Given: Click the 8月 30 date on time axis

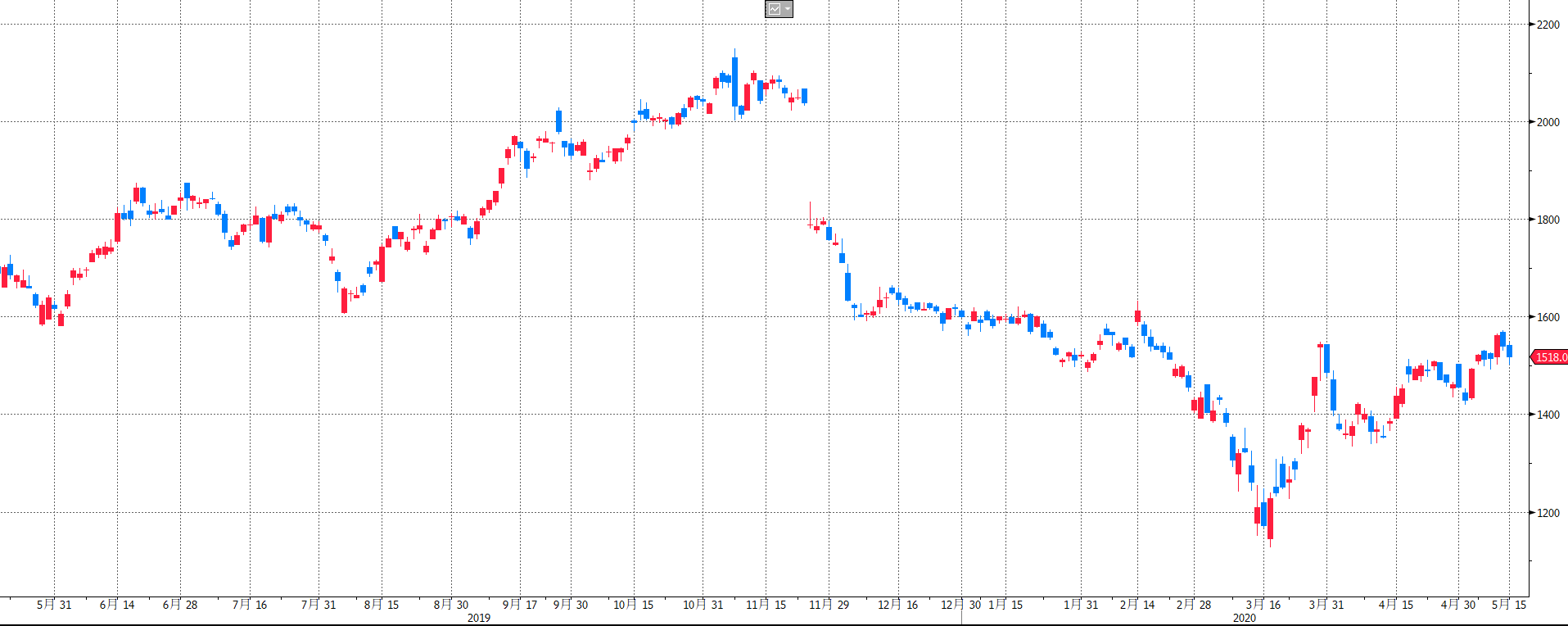Looking at the screenshot, I should coord(451,605).
